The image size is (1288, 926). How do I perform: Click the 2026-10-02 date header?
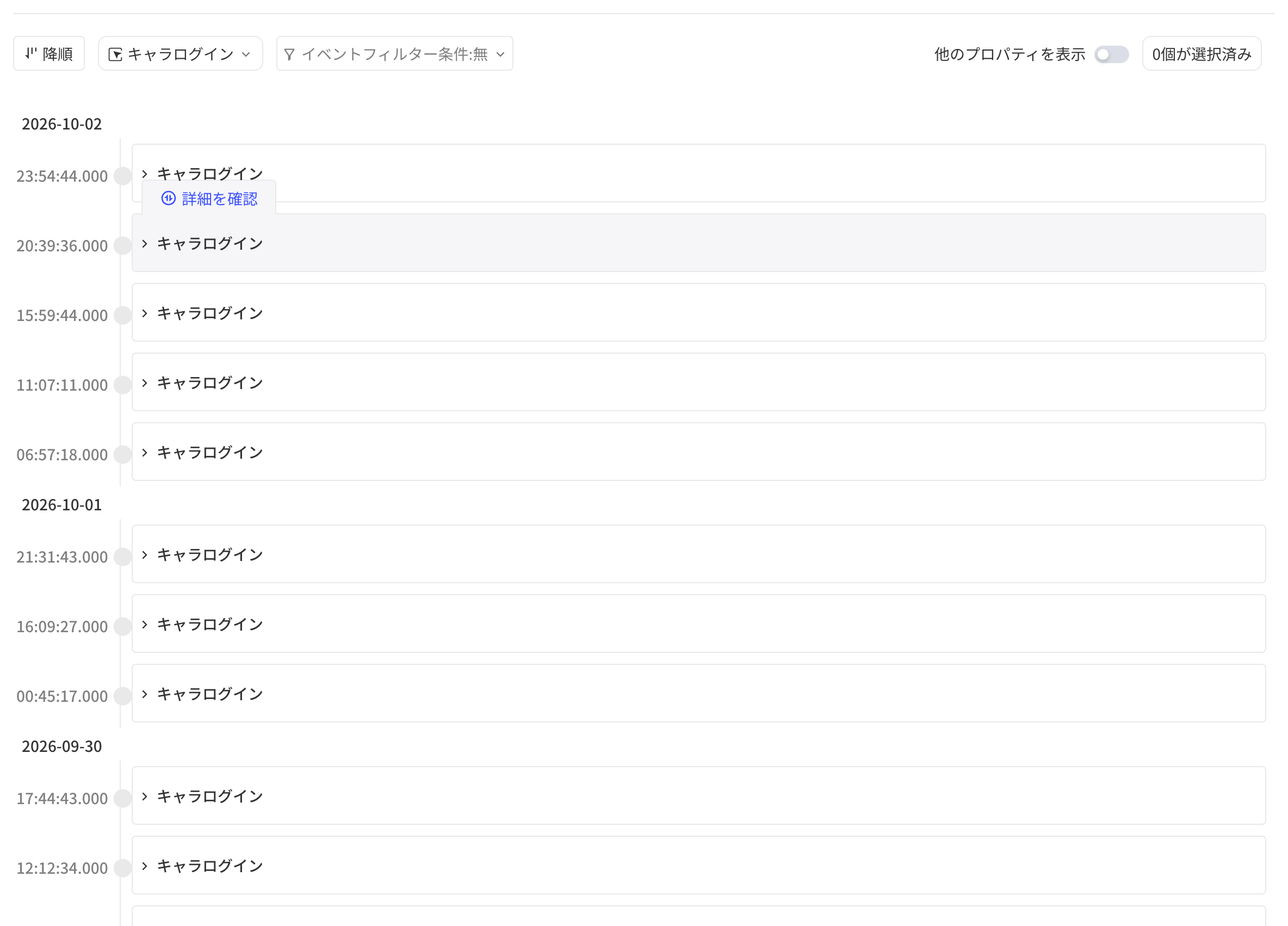[x=62, y=124]
